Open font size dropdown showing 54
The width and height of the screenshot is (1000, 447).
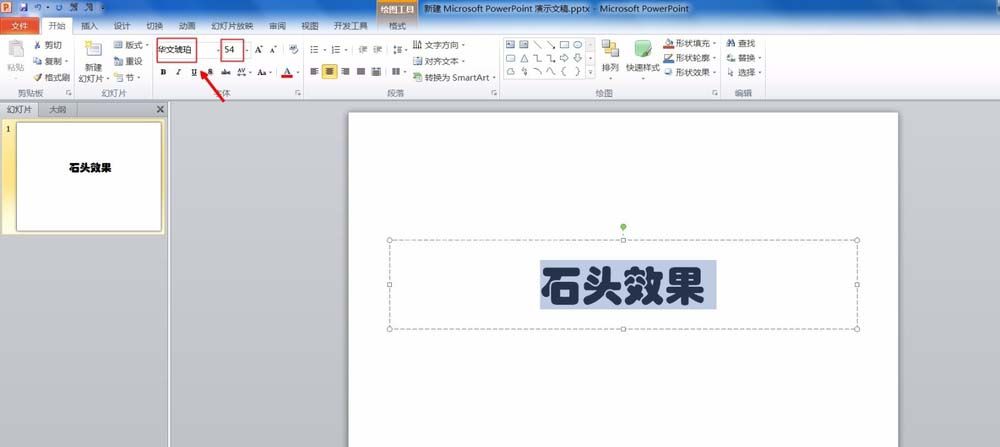pos(247,49)
